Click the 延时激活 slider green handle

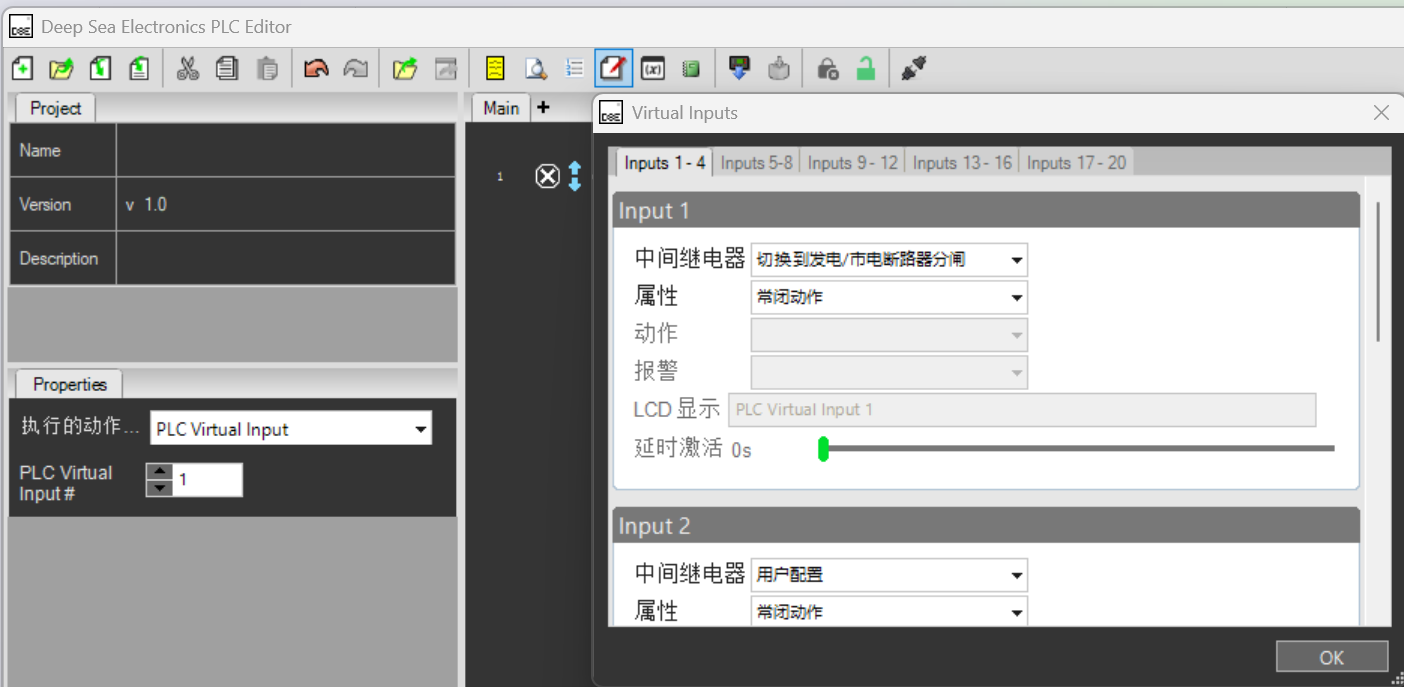click(824, 449)
